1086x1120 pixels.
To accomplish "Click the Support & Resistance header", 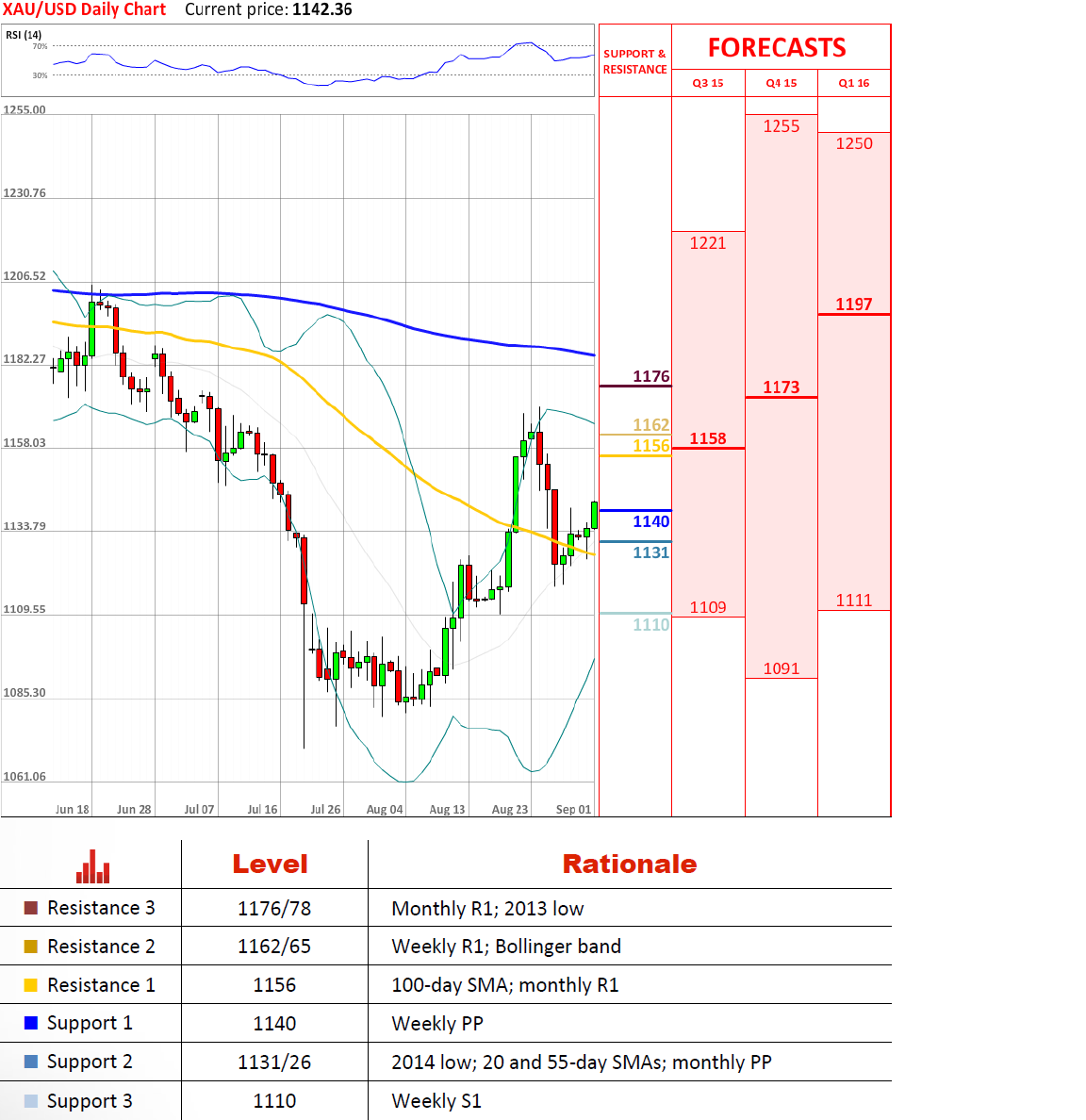I will pos(634,61).
